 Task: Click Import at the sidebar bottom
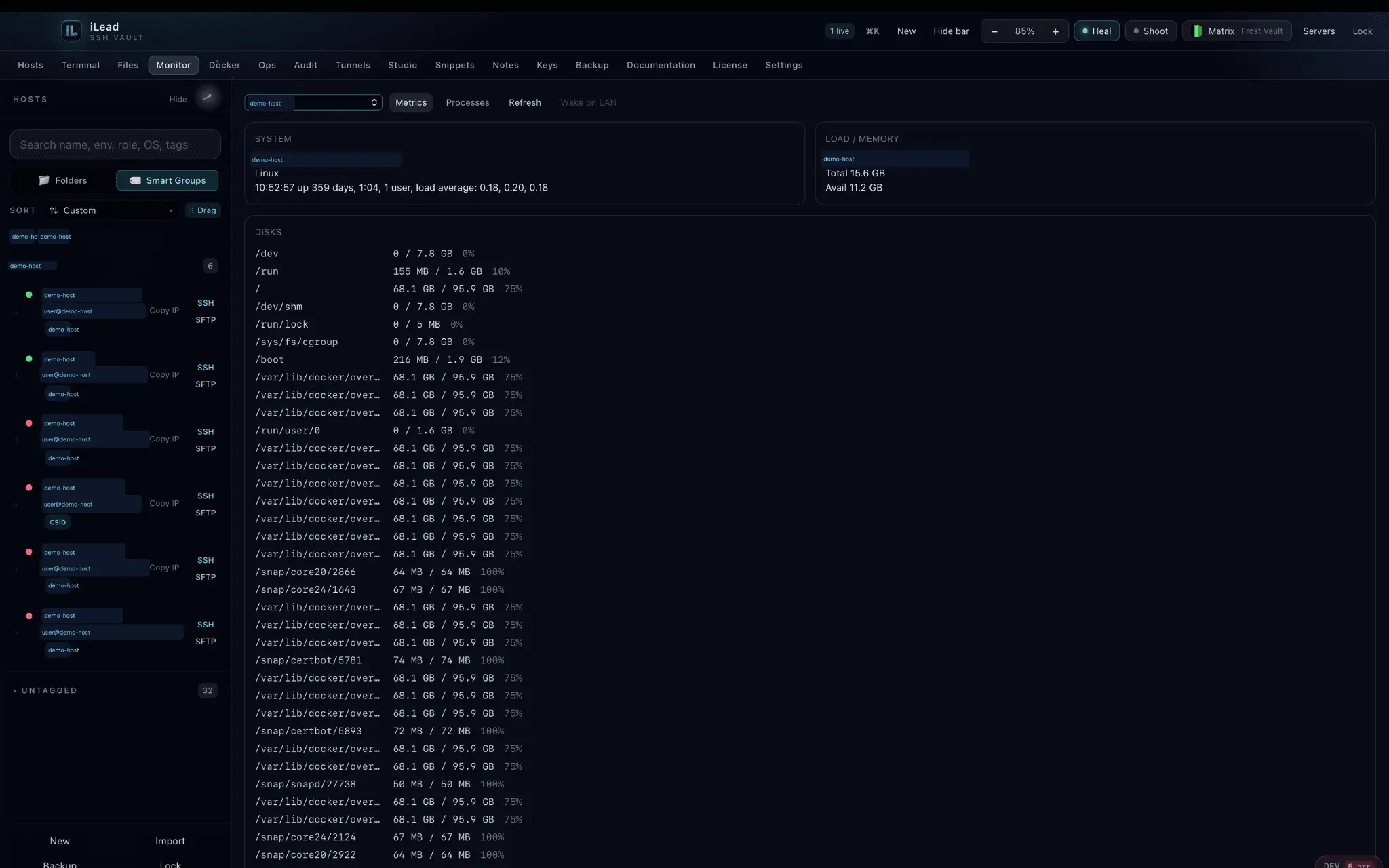(170, 841)
